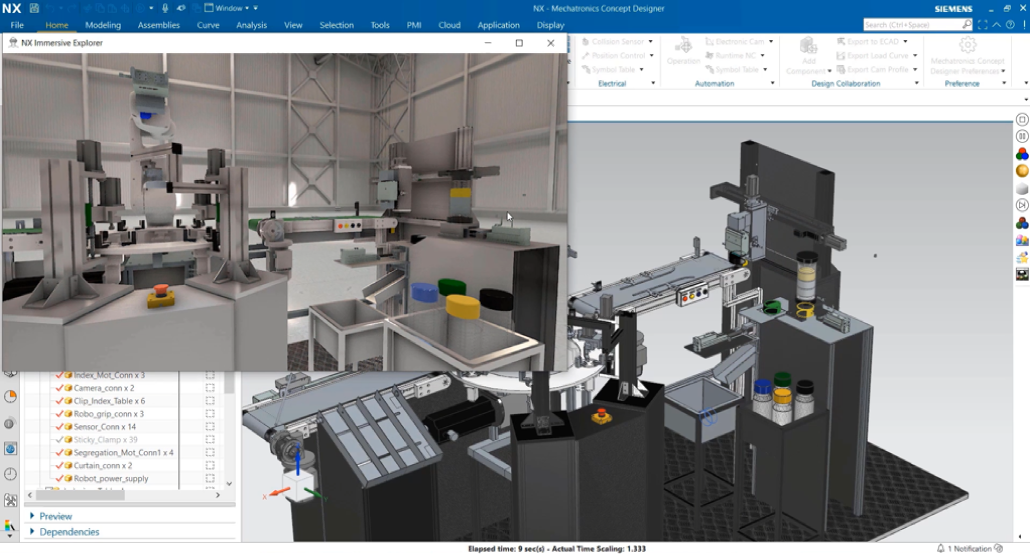Click the gray sensor signal sidebar icon
This screenshot has width=1030, height=554.
point(10,423)
